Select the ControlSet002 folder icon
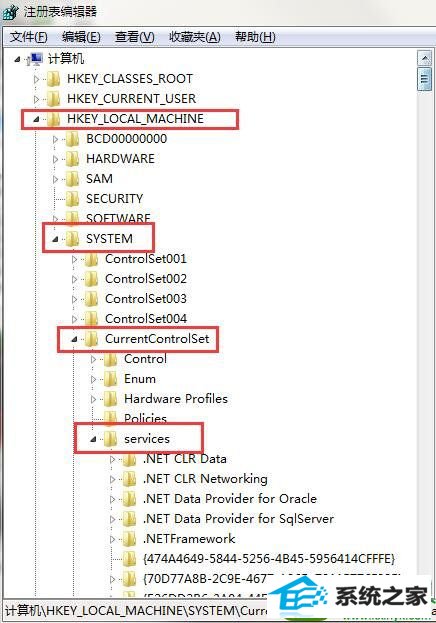 click(91, 279)
